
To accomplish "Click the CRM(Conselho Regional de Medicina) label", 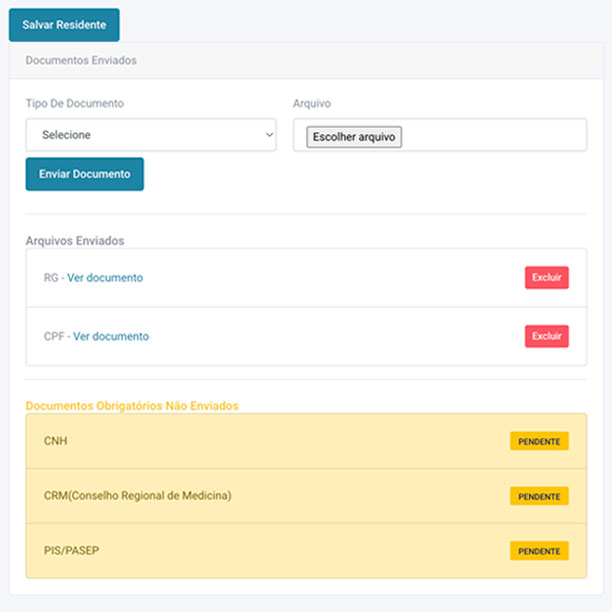I will 137,496.
